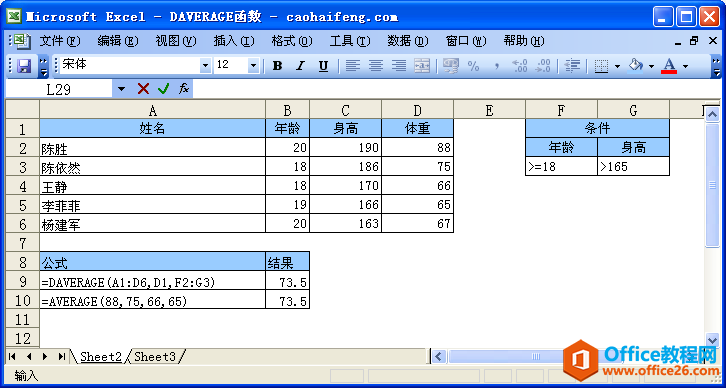Apply fill color bucket

[x=635, y=66]
